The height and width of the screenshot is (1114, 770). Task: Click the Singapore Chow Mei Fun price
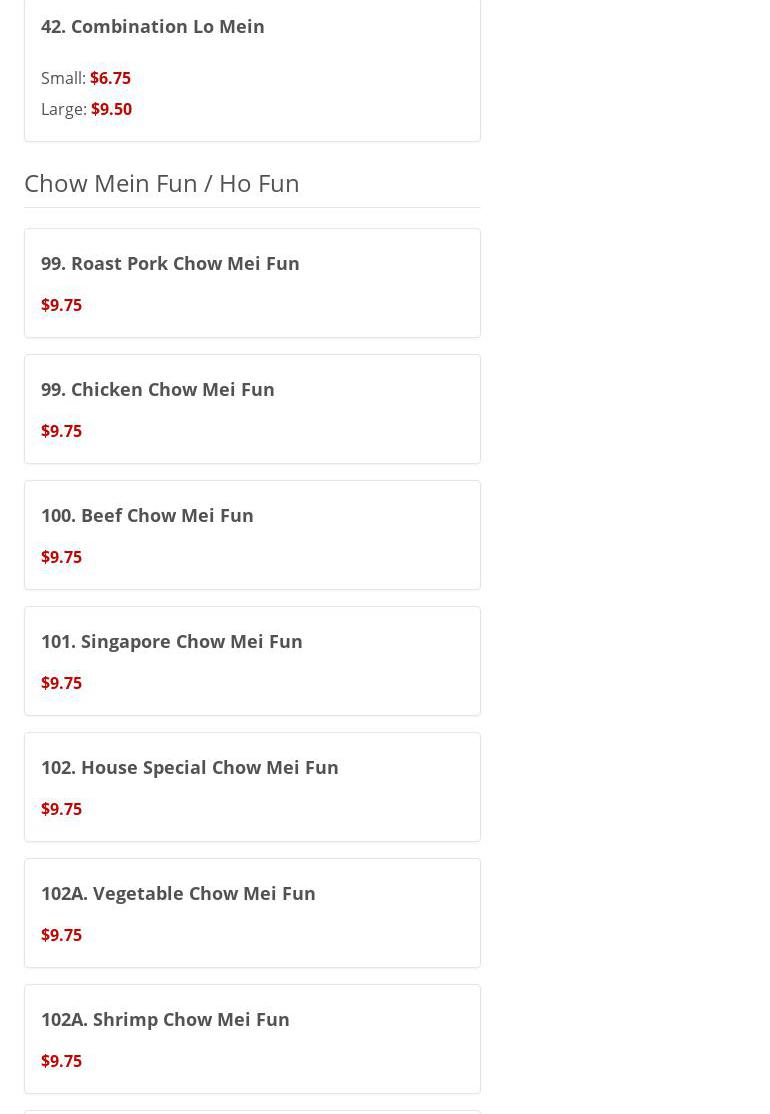(61, 683)
